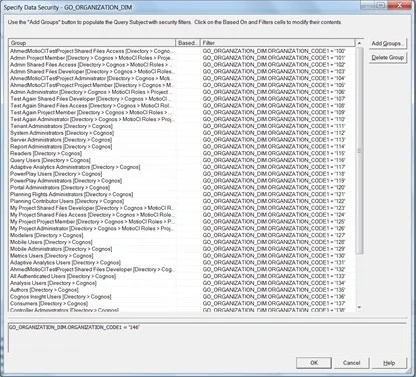Edit the filter cell ending in '137'

278,304
